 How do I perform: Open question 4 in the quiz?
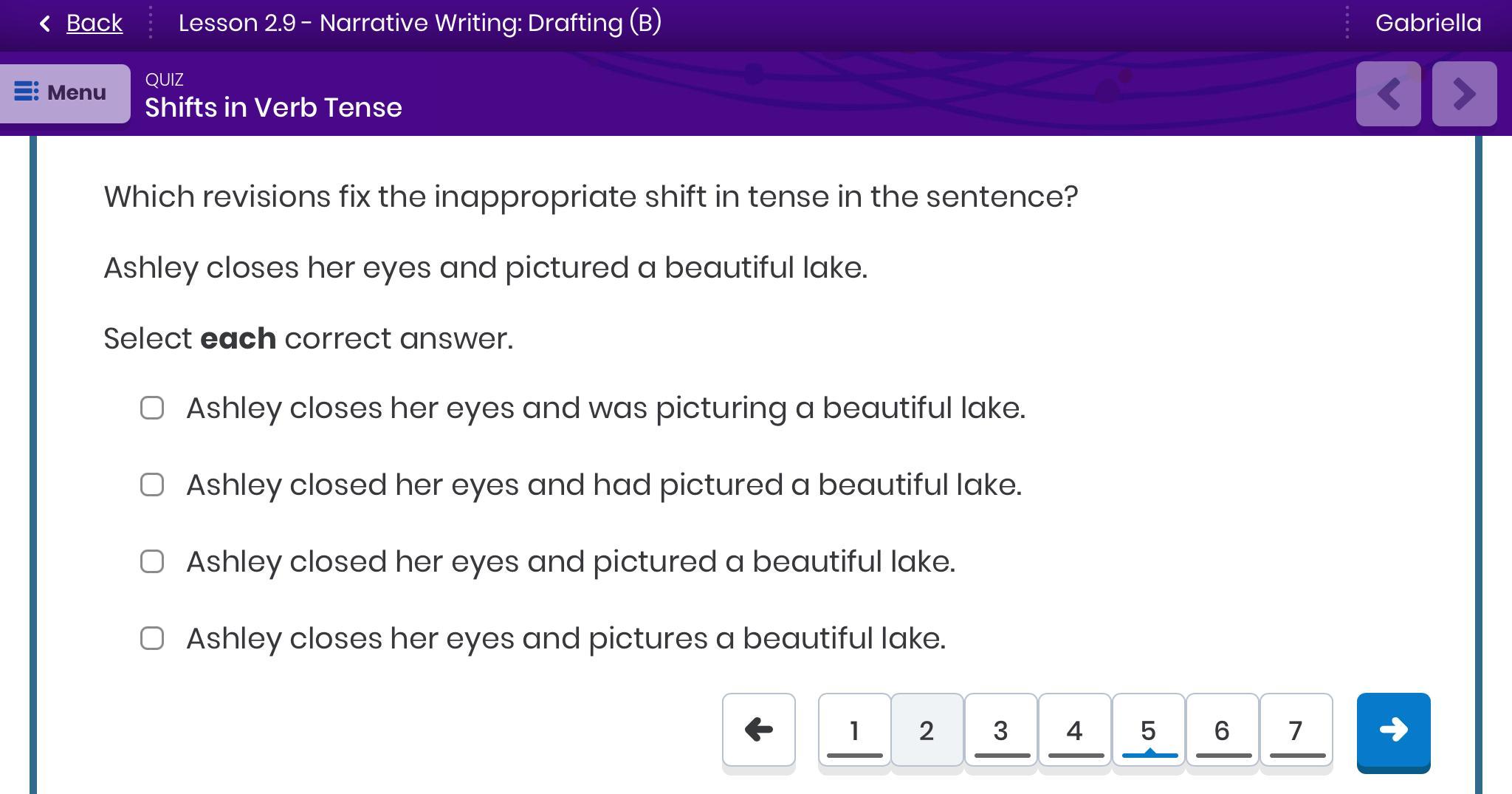point(1074,730)
